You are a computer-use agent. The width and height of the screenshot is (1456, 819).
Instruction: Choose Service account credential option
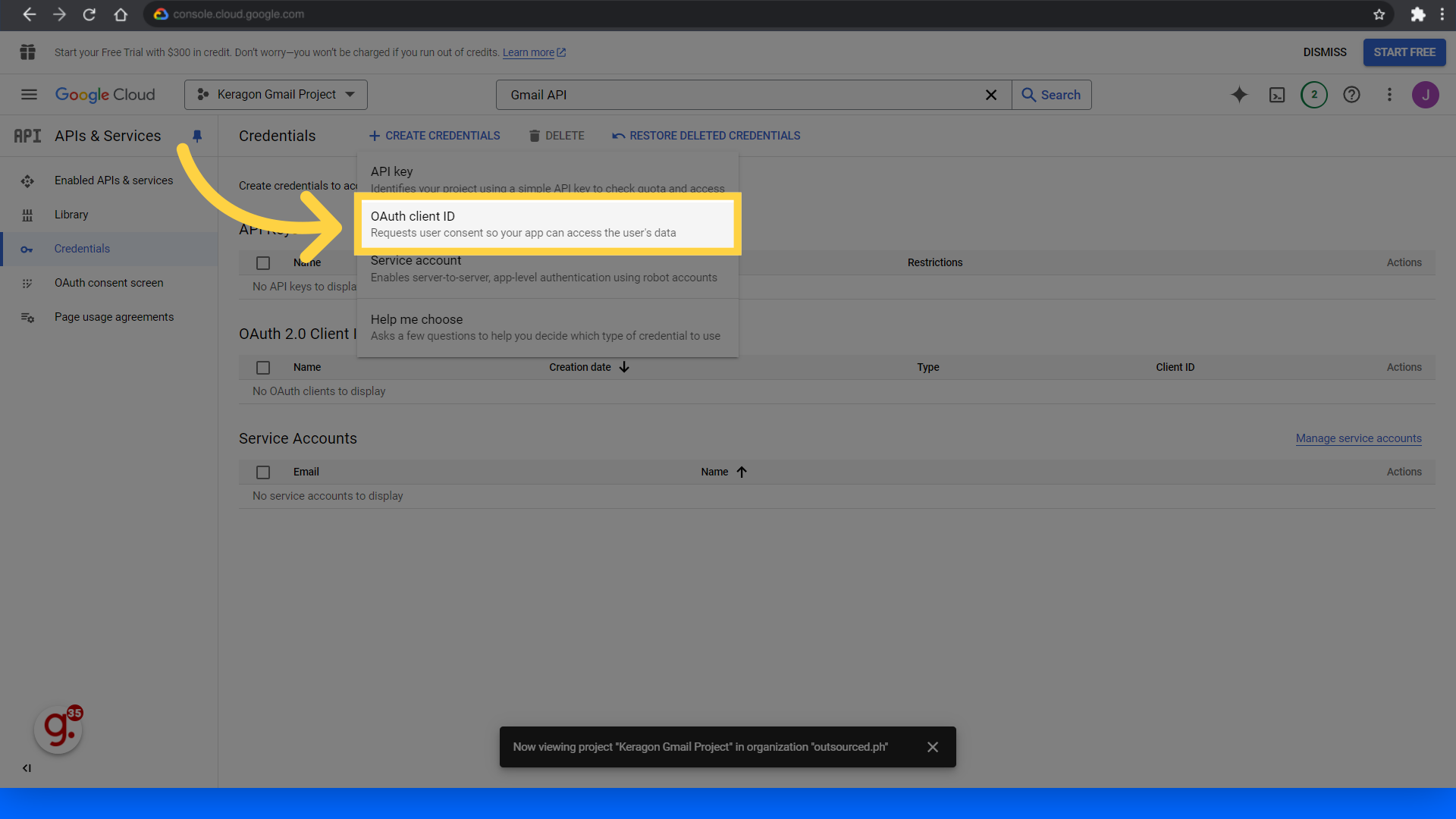pyautogui.click(x=548, y=269)
